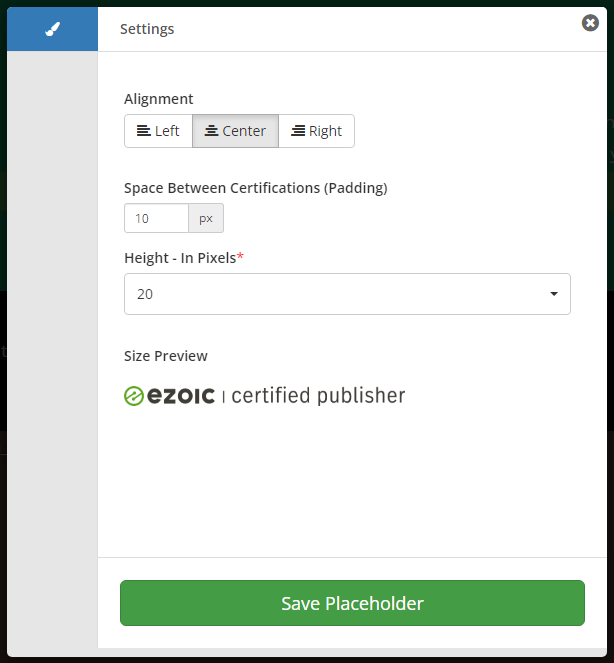Click the green Ezoic logo icon
Screen dimensions: 614x663
coord(135,396)
